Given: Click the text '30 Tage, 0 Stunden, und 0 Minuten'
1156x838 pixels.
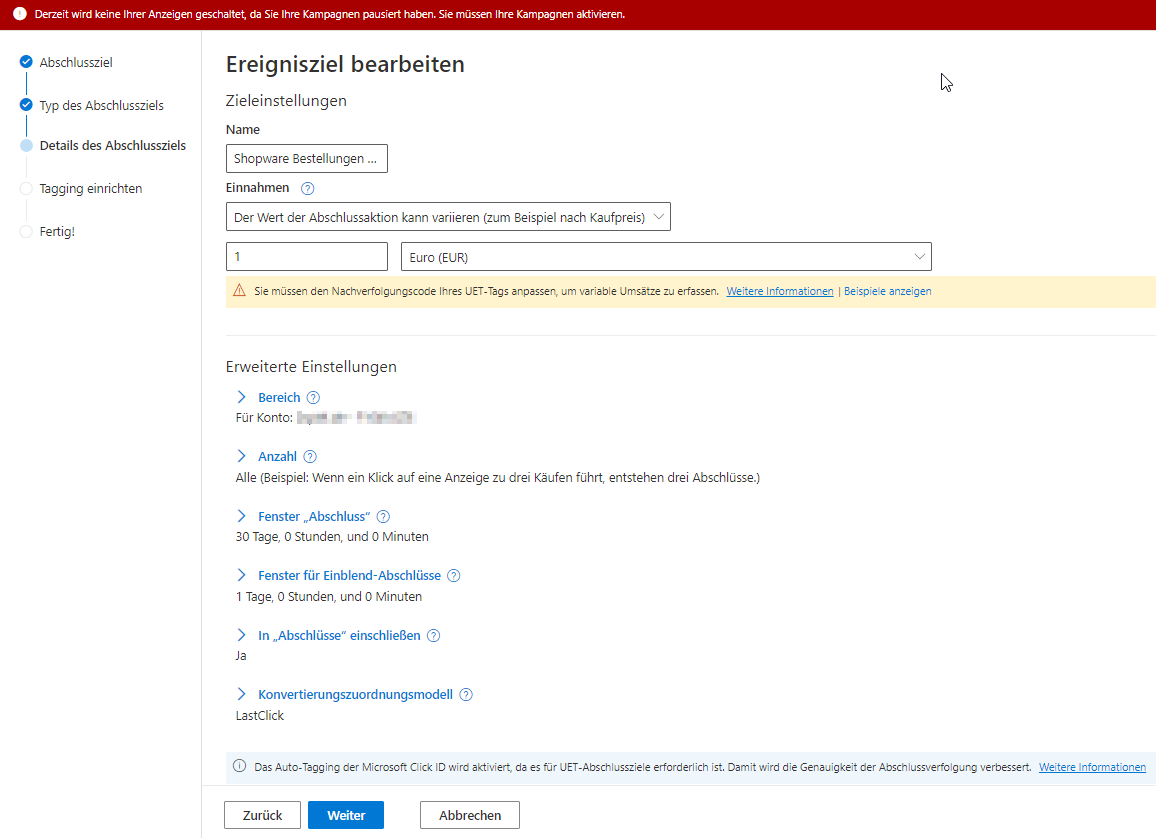Looking at the screenshot, I should (x=332, y=537).
